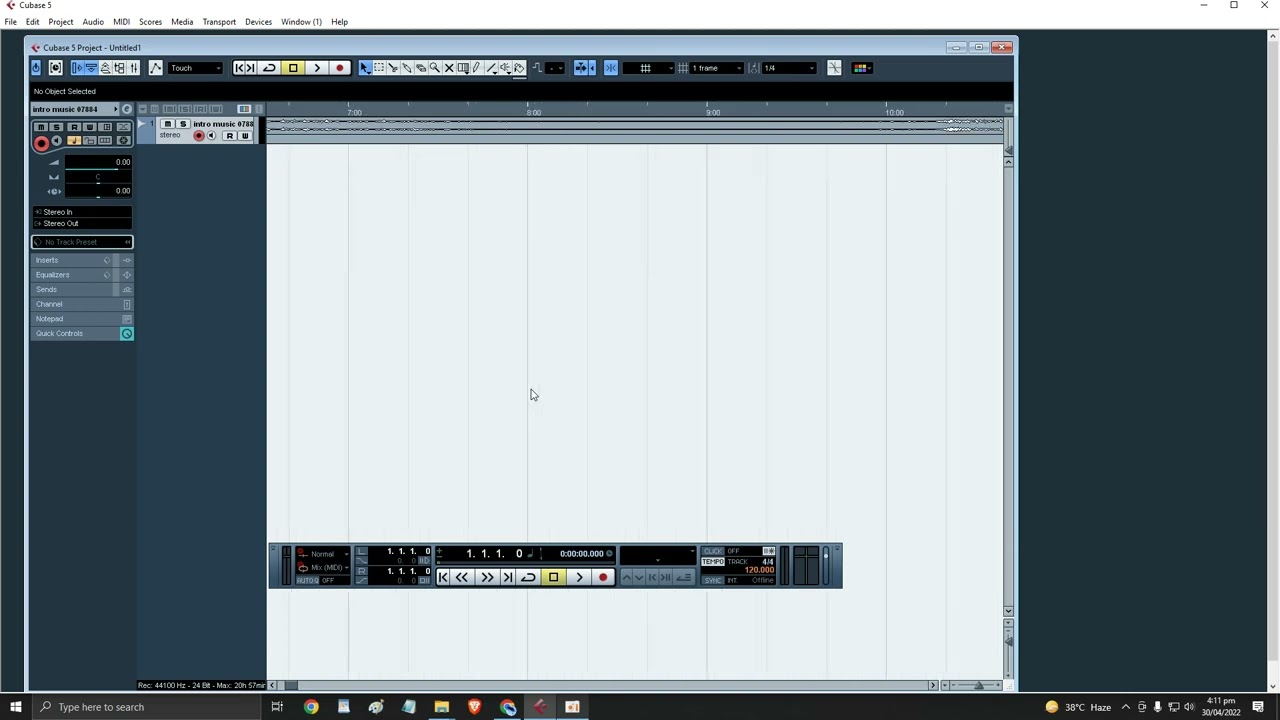Click Constrain Delay Compensation button
This screenshot has width=1280, height=720.
[55, 68]
